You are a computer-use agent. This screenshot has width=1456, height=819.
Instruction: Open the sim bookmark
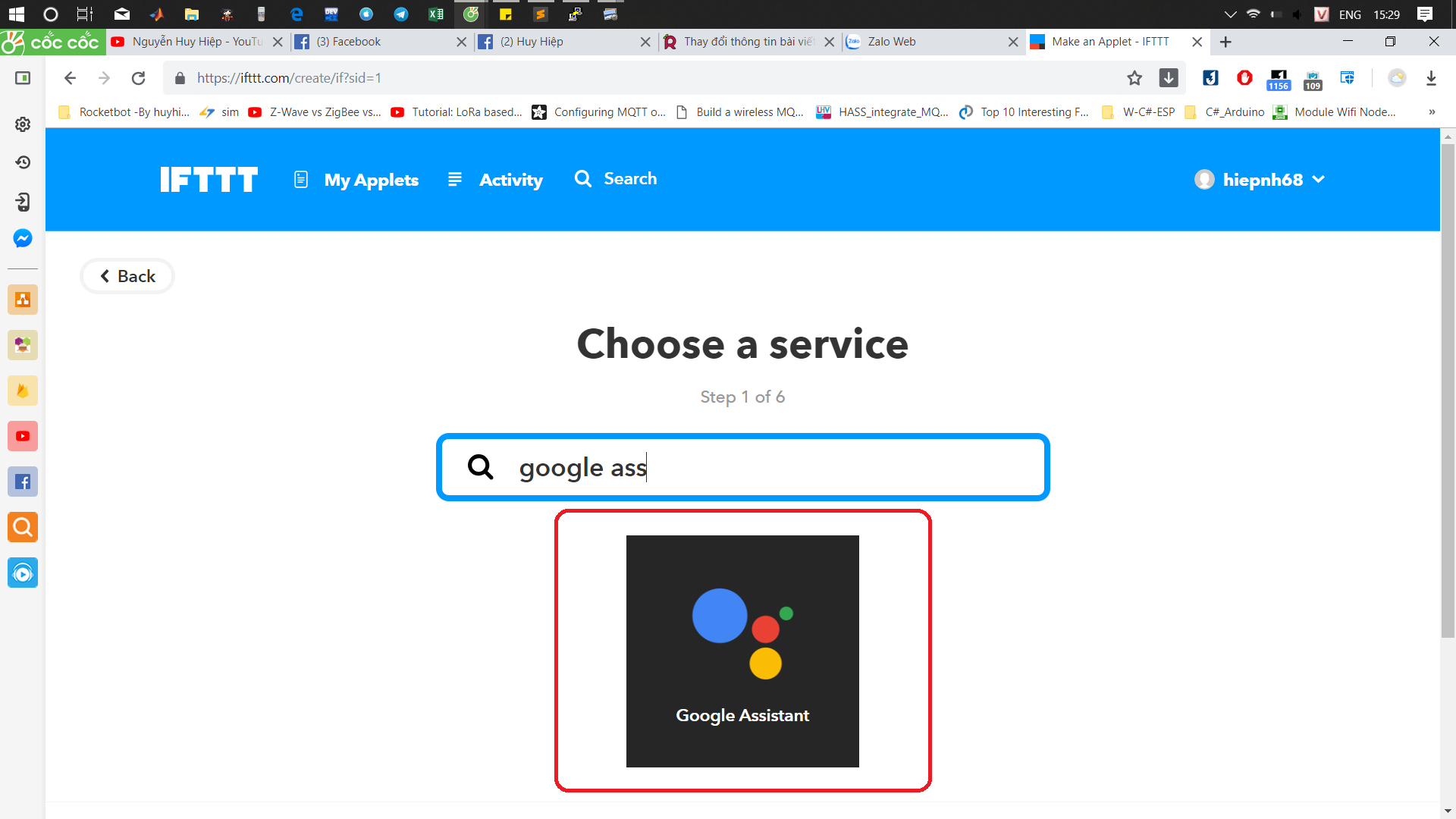click(x=220, y=112)
